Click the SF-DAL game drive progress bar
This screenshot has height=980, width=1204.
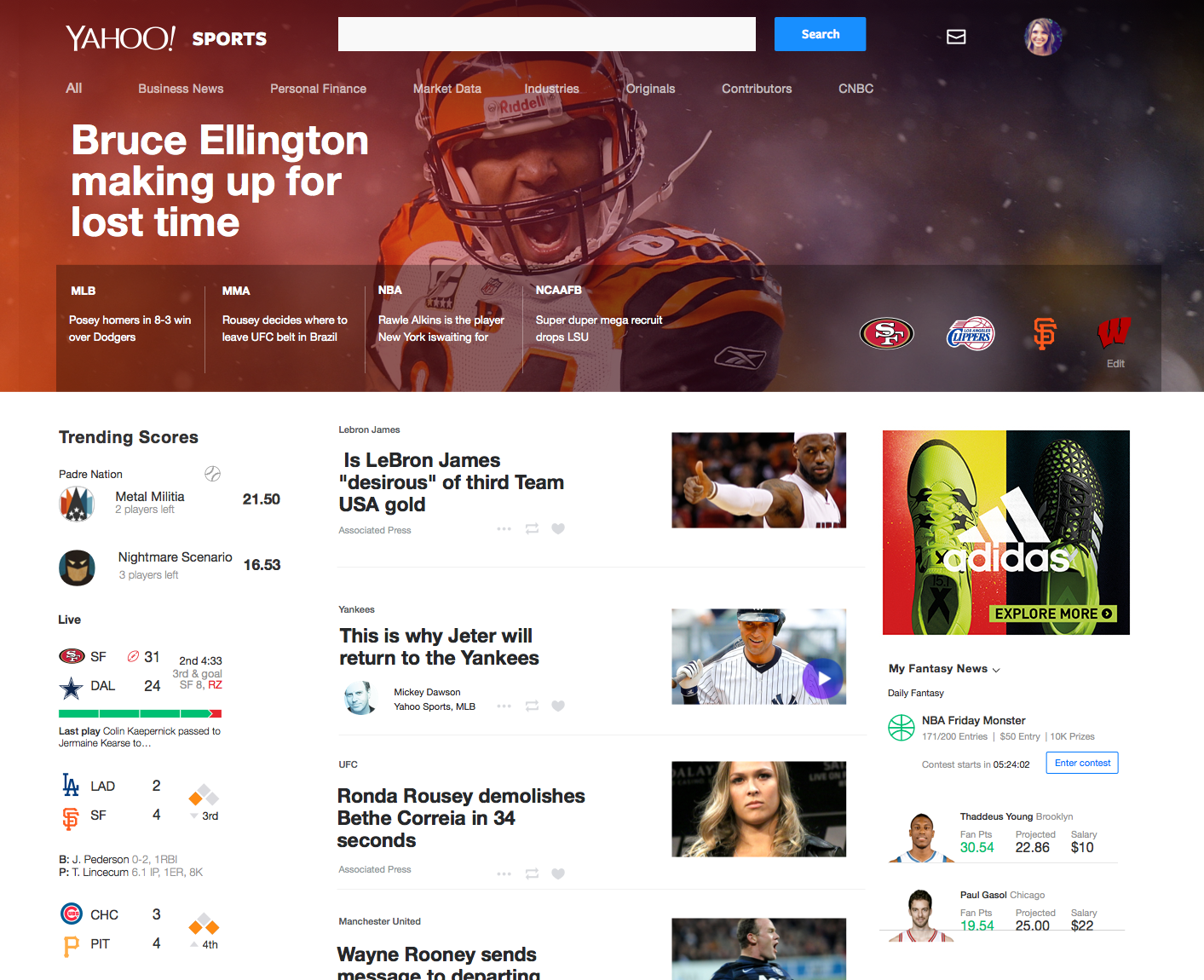coord(140,713)
